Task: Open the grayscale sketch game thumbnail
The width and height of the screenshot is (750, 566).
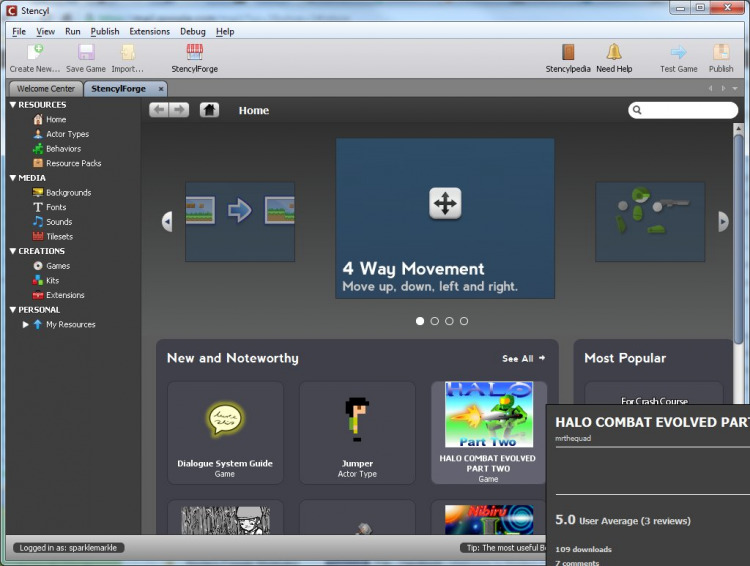Action: click(x=225, y=520)
